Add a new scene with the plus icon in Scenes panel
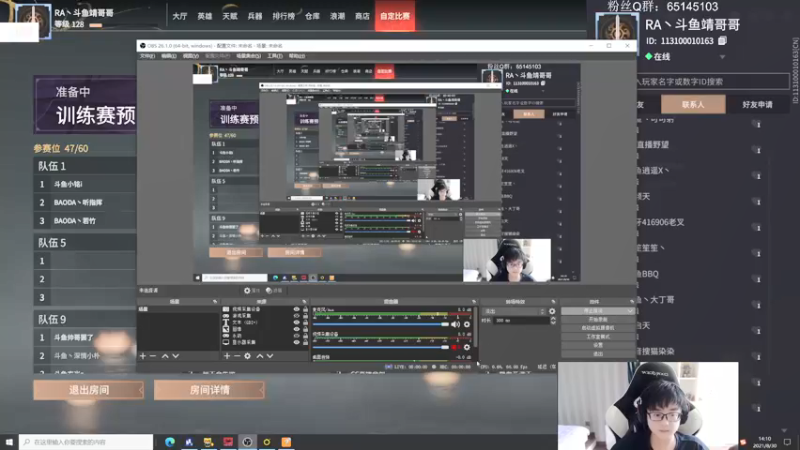 point(143,356)
